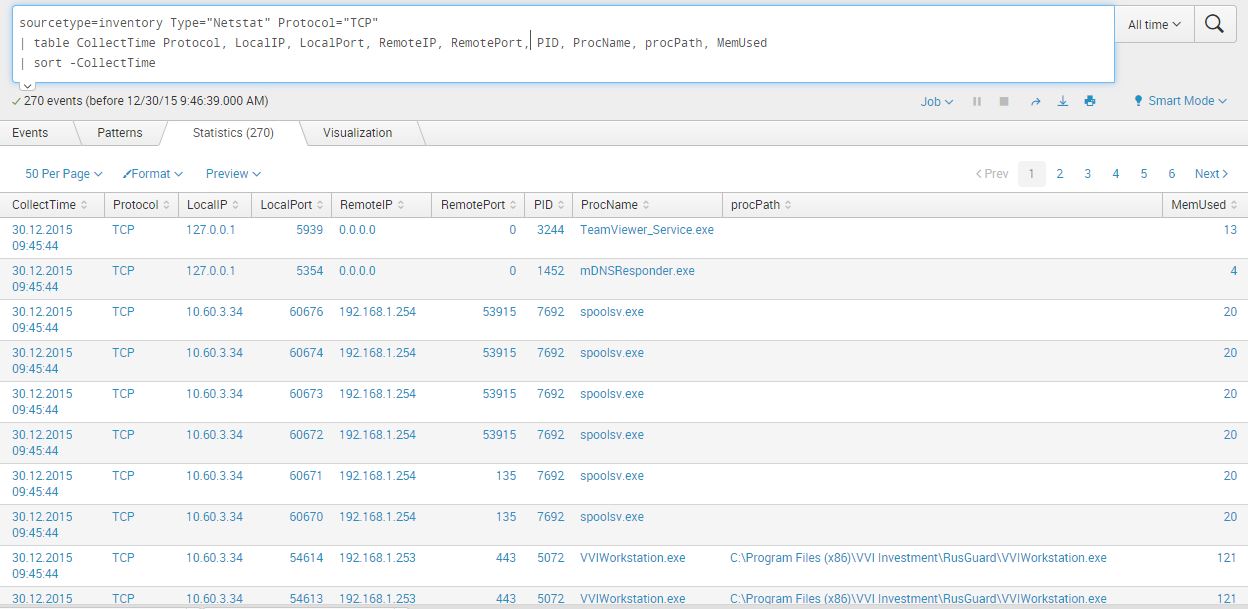1248x609 pixels.
Task: Click the Format paintbrush icon
Action: (128, 173)
